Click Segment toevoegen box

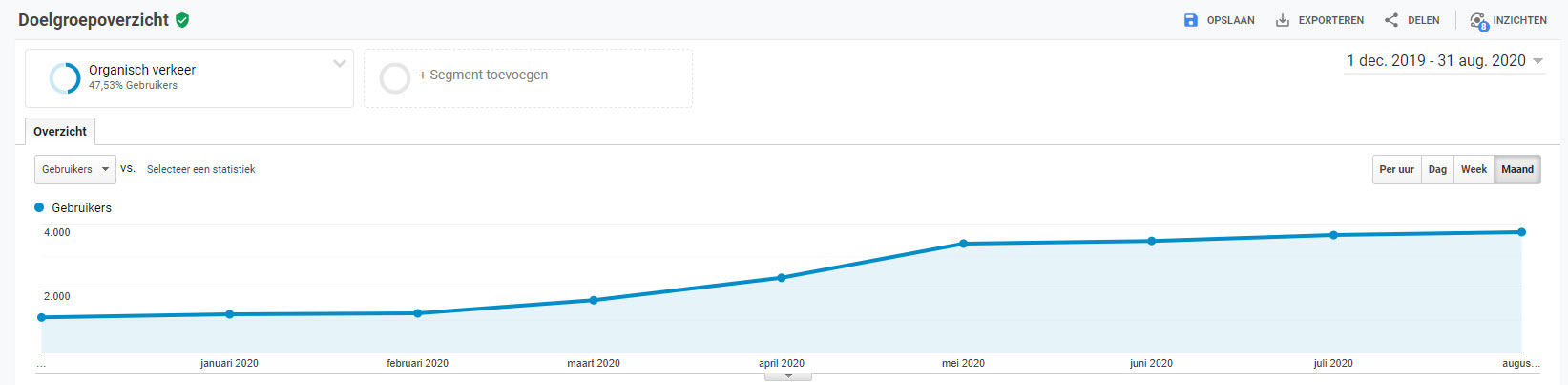click(x=528, y=78)
